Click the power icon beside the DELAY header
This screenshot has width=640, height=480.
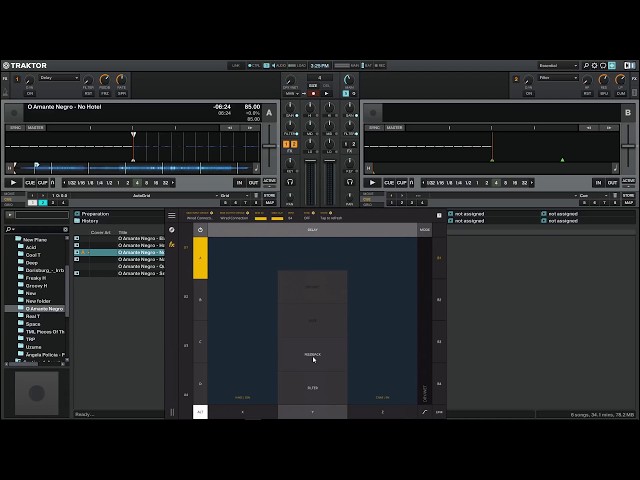click(200, 230)
